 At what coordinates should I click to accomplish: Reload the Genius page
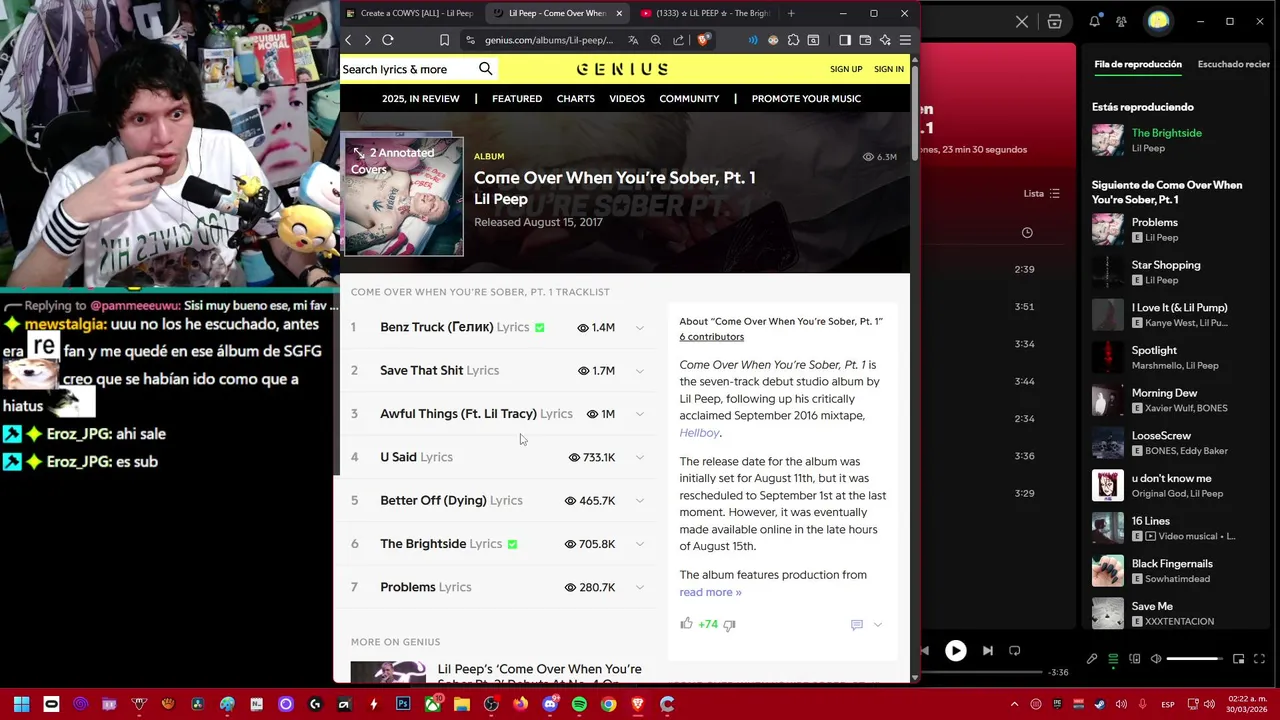pos(388,40)
